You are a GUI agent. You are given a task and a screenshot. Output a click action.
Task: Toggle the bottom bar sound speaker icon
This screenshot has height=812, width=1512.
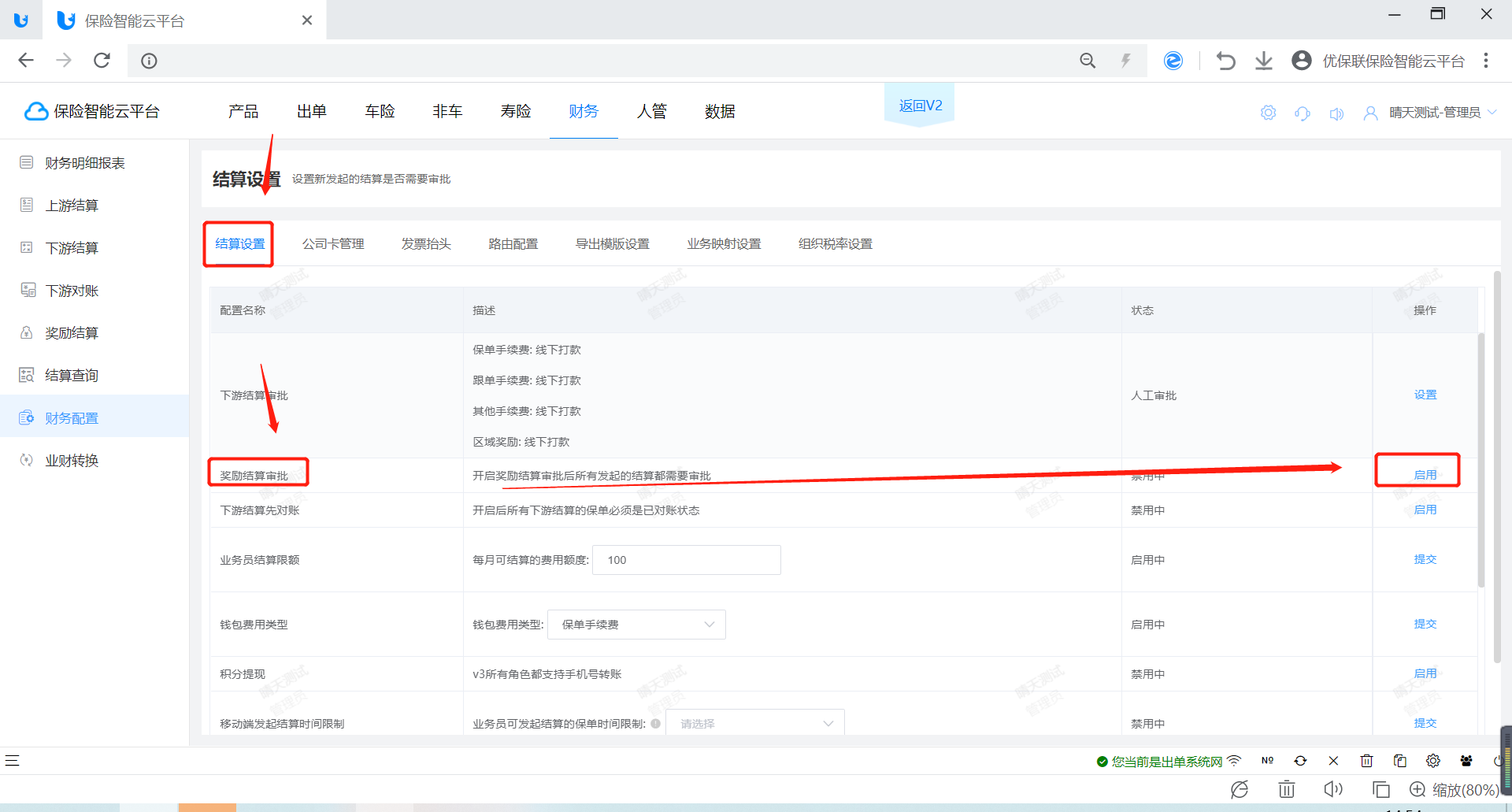click(1333, 789)
